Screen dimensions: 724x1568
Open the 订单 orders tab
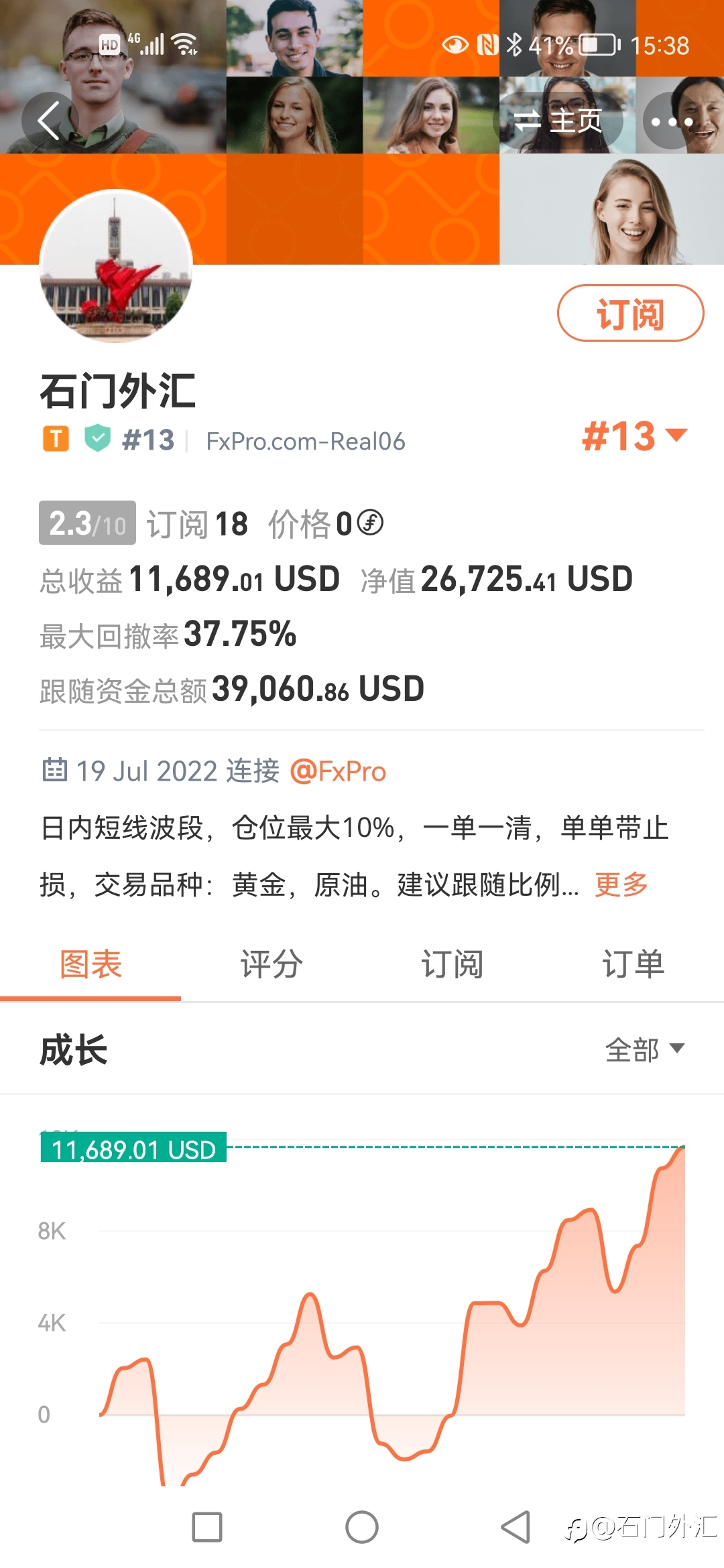tap(633, 965)
